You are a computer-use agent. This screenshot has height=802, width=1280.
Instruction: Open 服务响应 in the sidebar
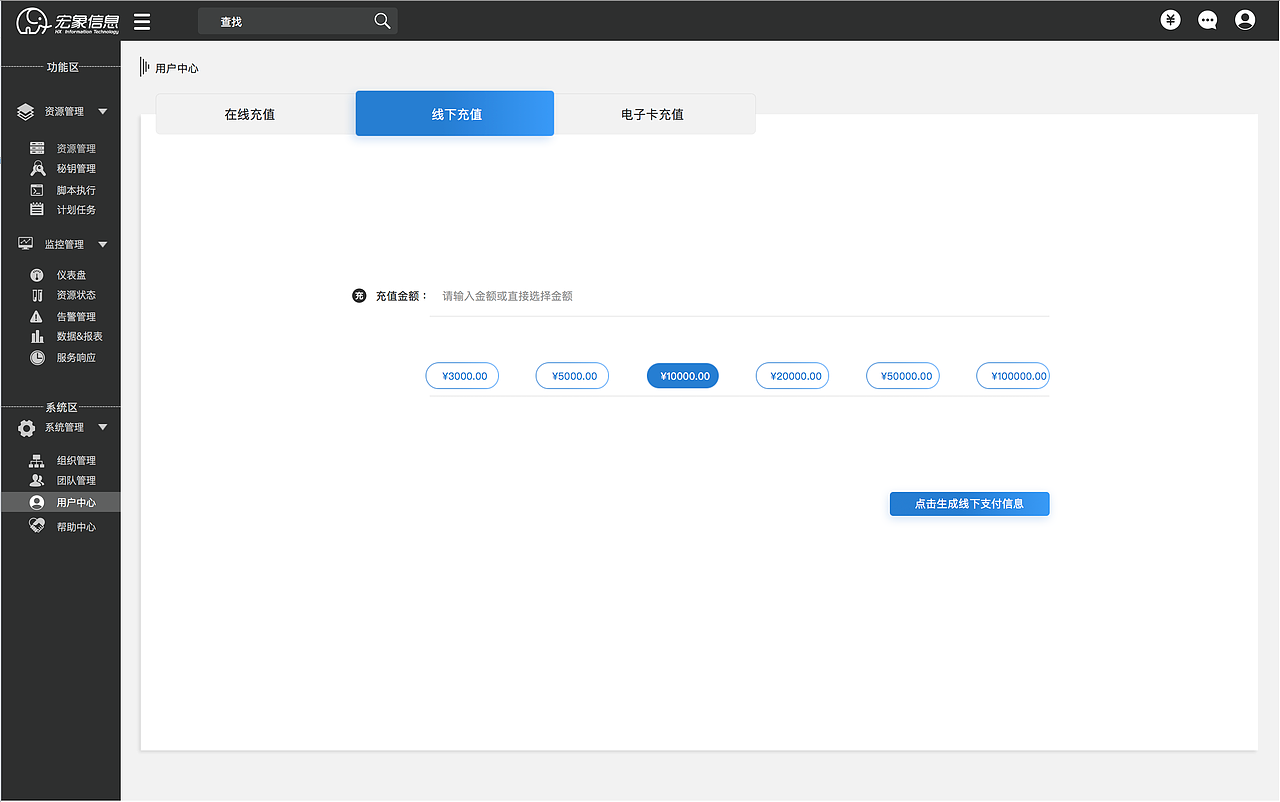point(76,358)
